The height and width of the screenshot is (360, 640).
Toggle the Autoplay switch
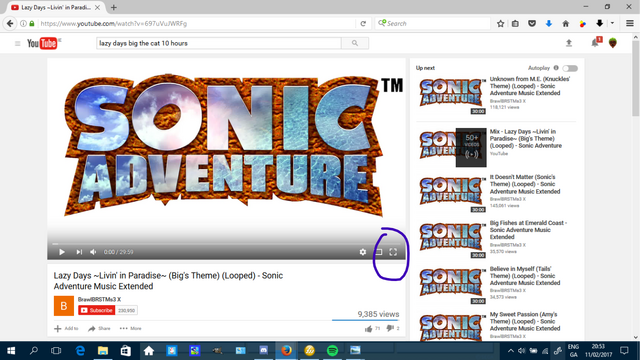570,68
